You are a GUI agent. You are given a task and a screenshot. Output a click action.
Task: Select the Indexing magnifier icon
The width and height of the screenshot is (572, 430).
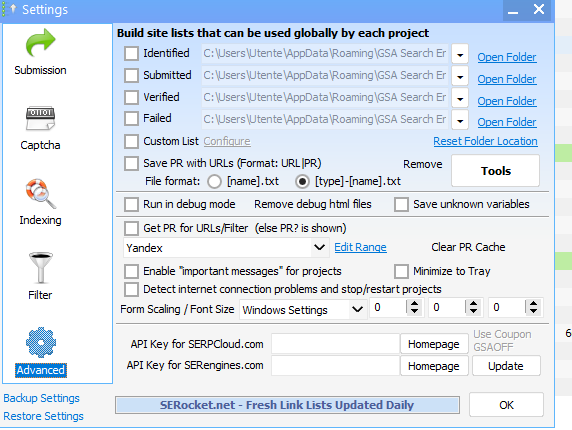pos(40,193)
